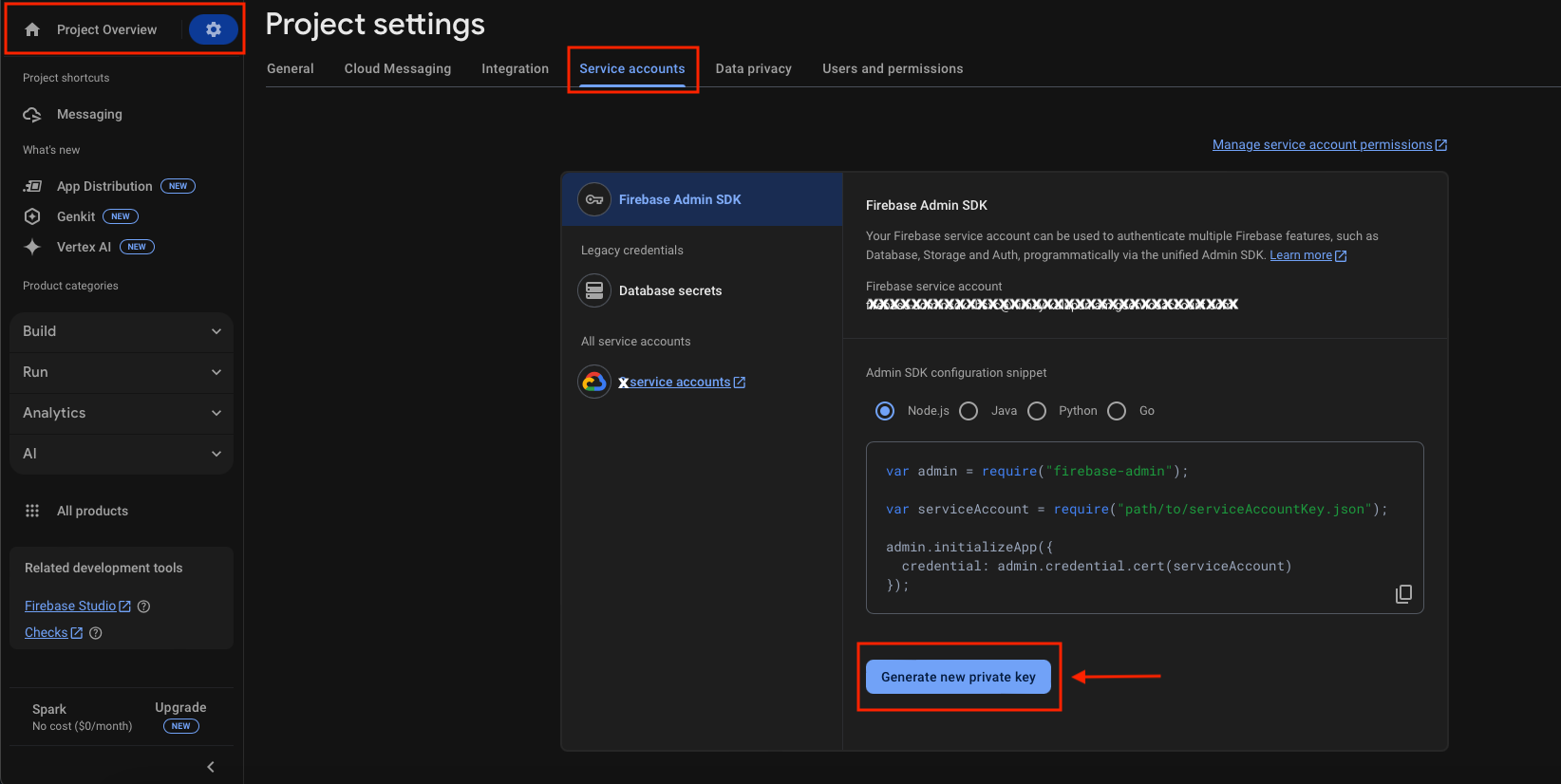Click Upgrade plan label
1561x784 pixels.
tap(180, 707)
